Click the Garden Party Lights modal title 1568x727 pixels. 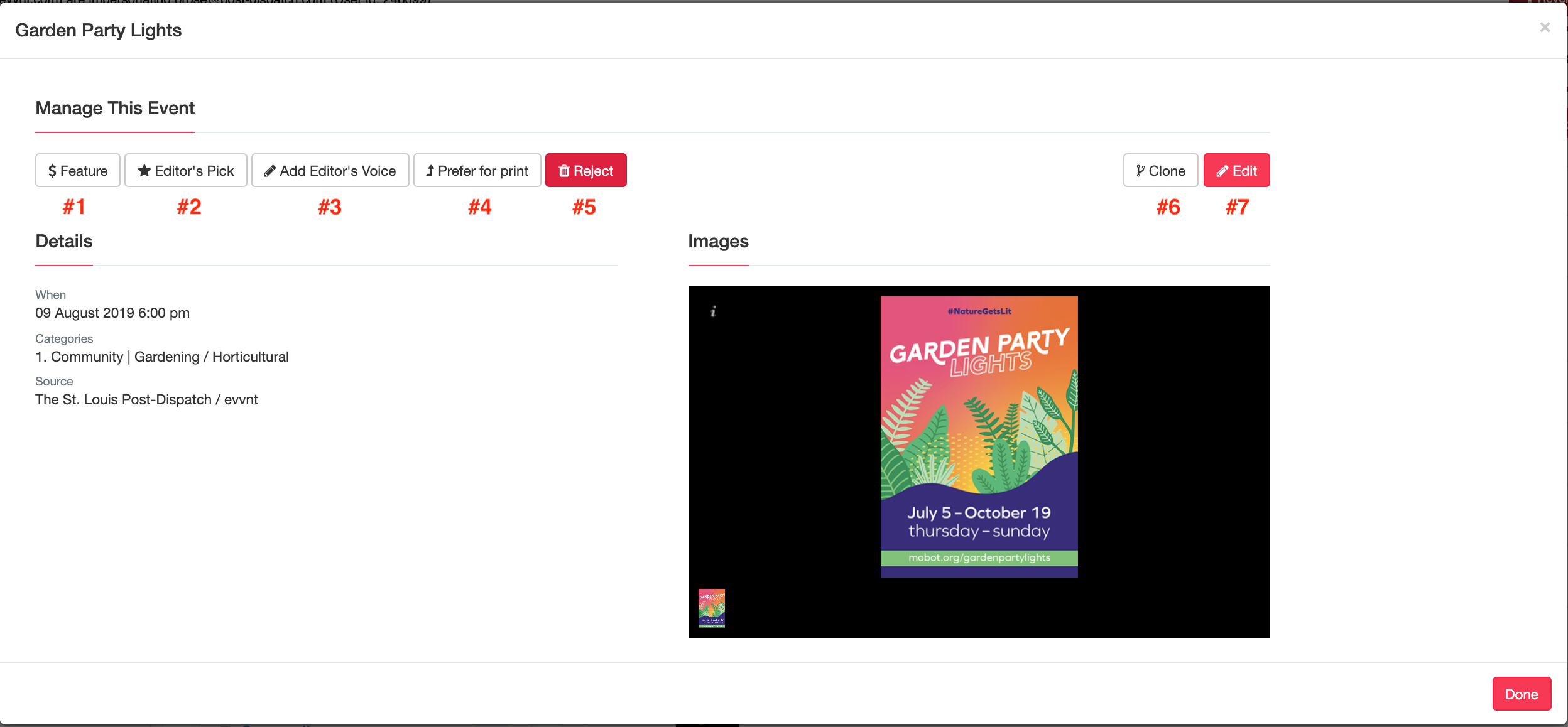tap(99, 30)
